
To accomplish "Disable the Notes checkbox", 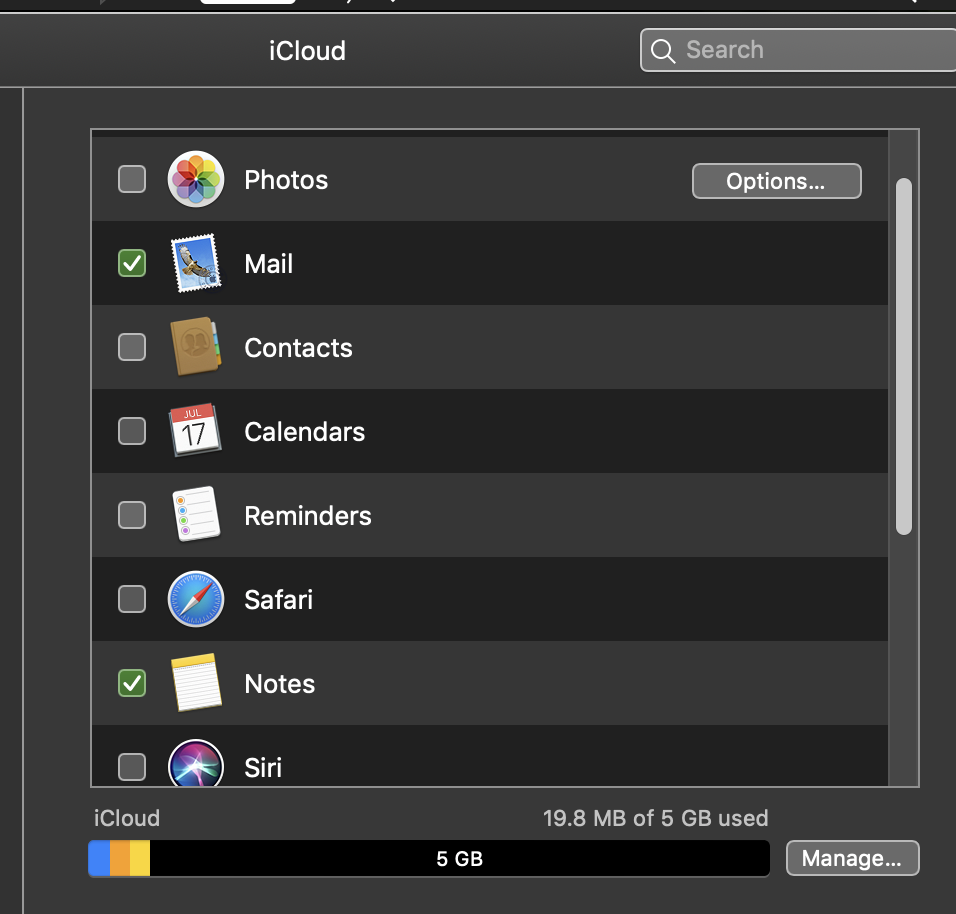I will click(x=132, y=683).
